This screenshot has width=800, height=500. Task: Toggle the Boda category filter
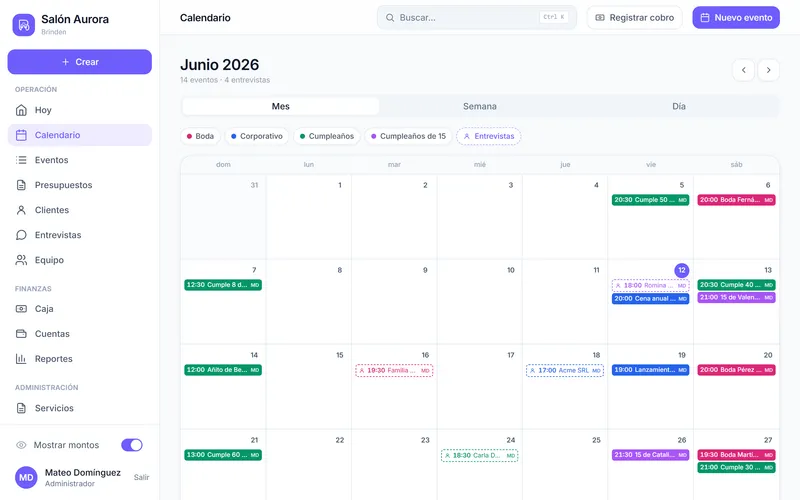(x=200, y=136)
